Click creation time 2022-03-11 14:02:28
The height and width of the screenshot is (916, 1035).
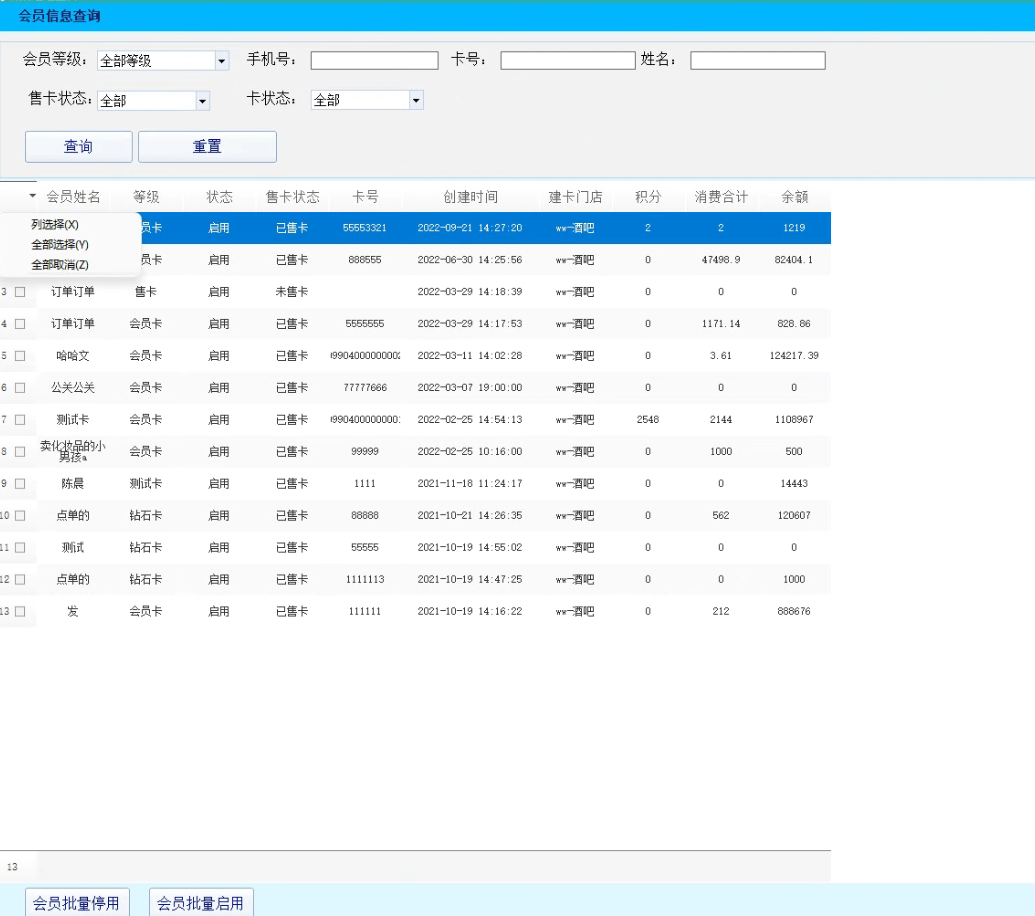pos(469,356)
